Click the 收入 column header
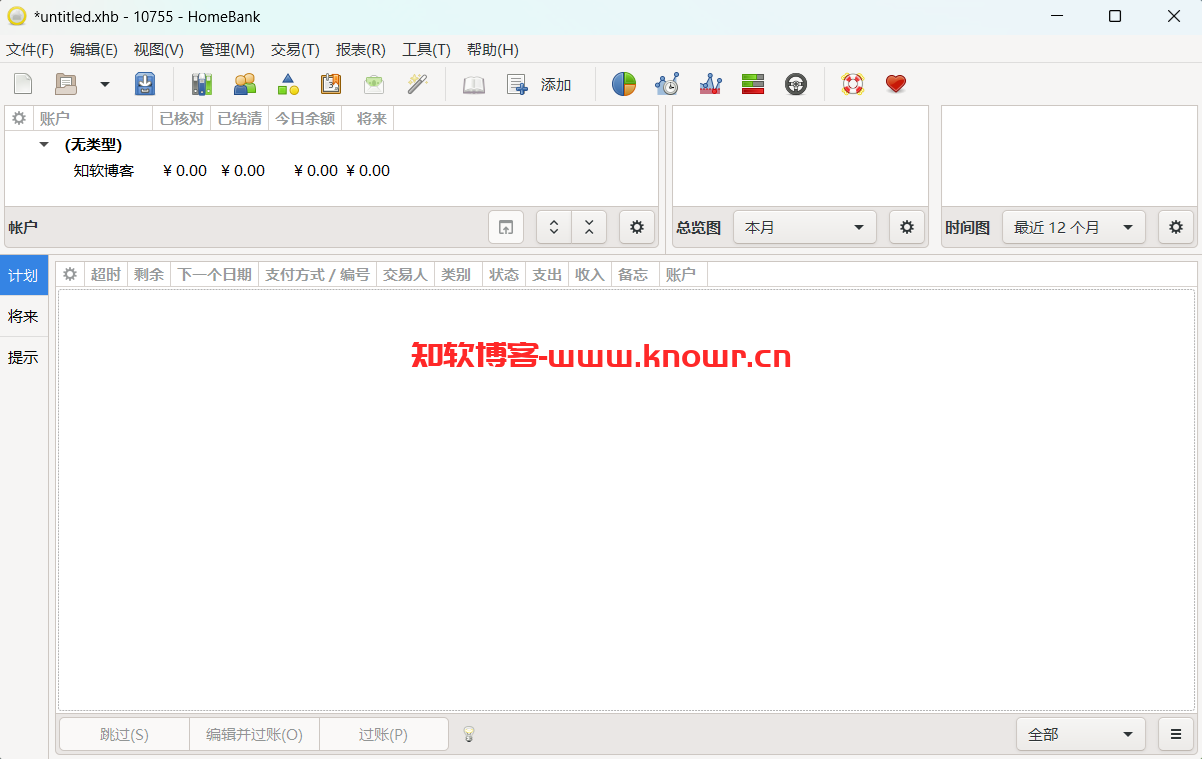 coord(590,274)
